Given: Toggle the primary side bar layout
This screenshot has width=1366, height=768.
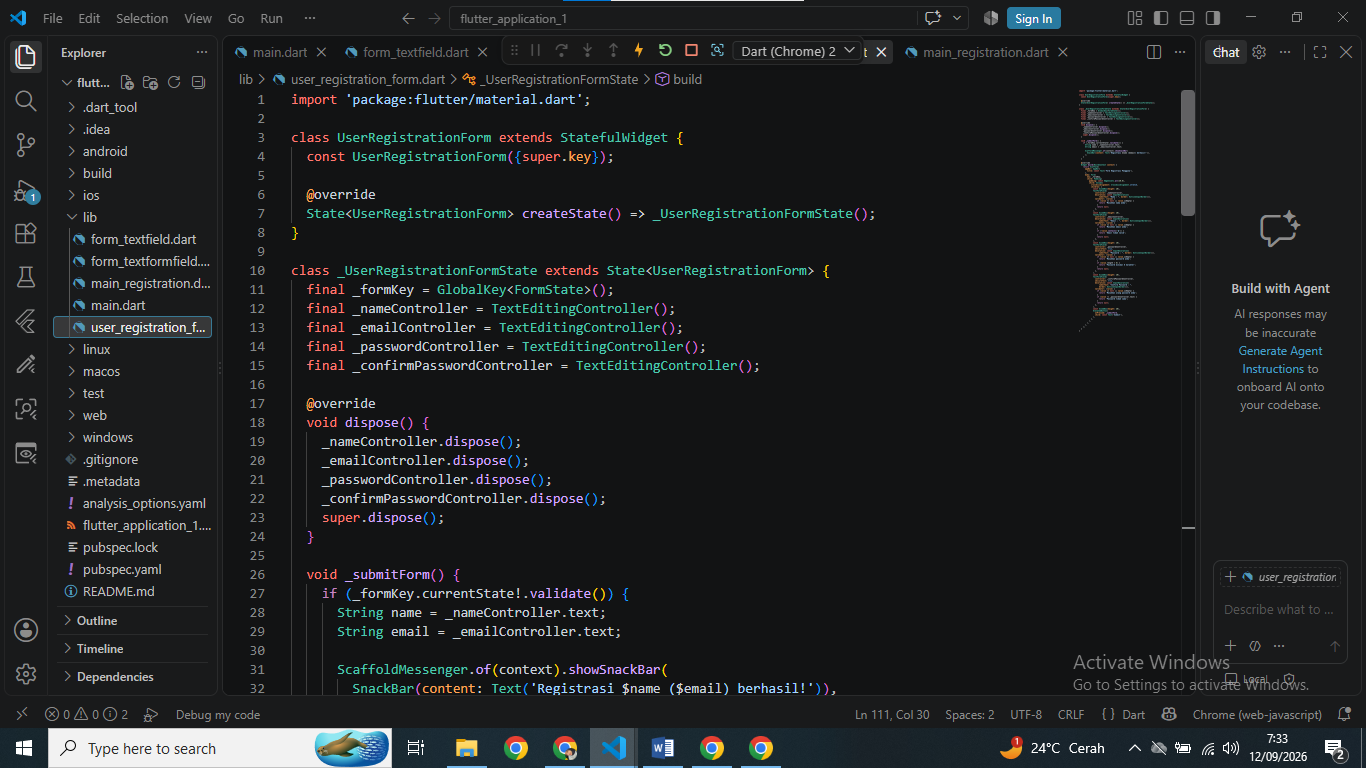Looking at the screenshot, I should click(1160, 18).
